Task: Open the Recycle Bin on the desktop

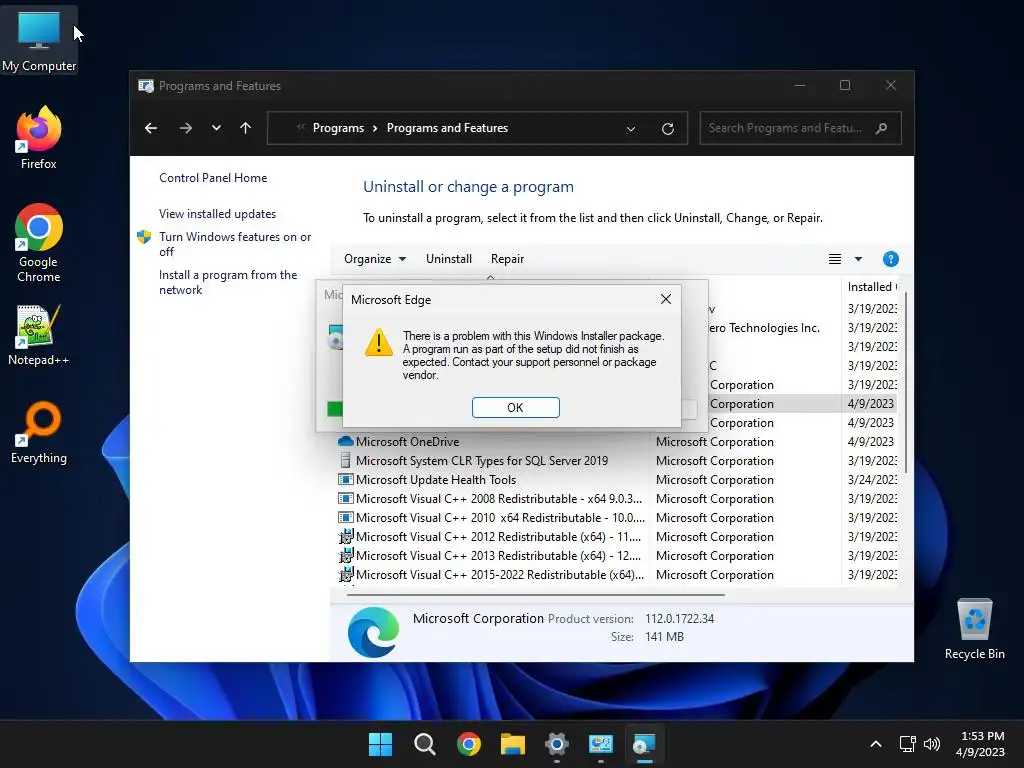Action: point(974,628)
